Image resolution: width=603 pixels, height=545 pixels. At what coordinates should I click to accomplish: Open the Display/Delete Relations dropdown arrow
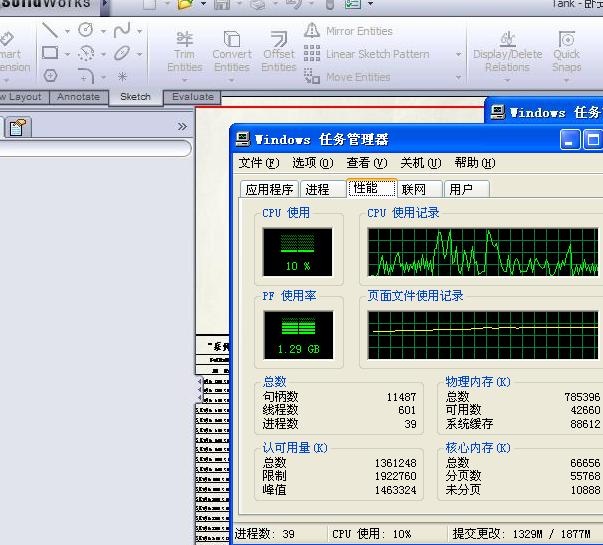(x=508, y=80)
